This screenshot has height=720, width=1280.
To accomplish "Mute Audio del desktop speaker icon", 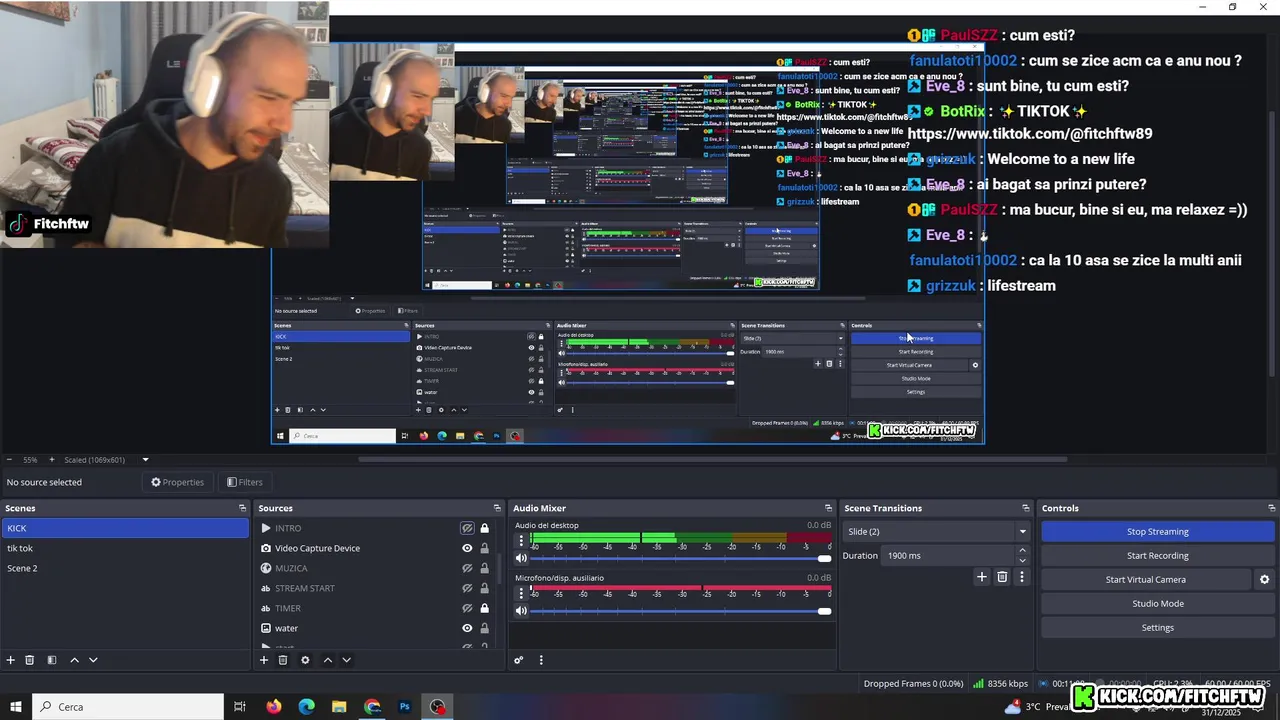I will (x=521, y=558).
